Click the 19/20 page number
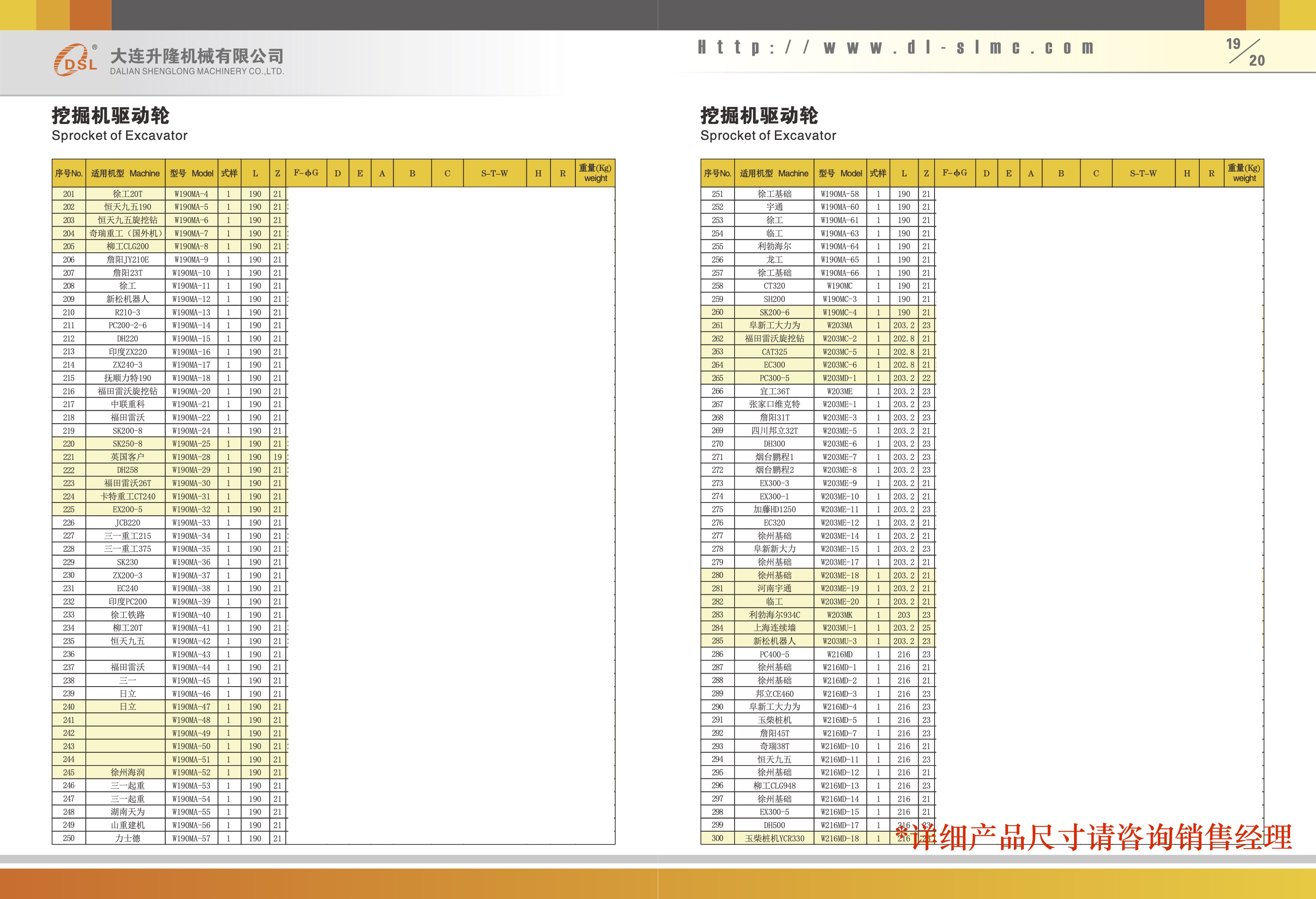Screen dimensions: 1316x899 [x=1245, y=52]
